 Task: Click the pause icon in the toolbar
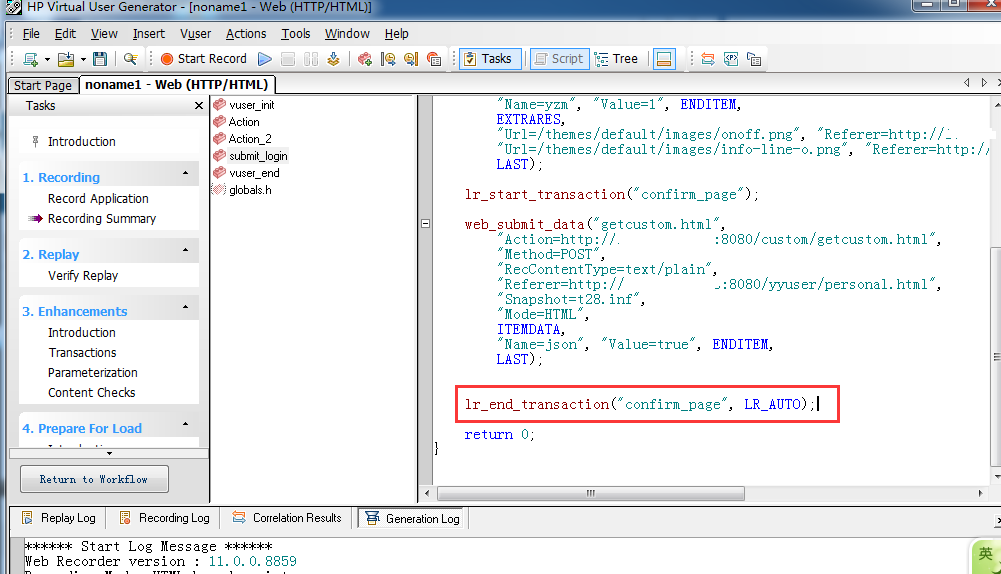311,59
